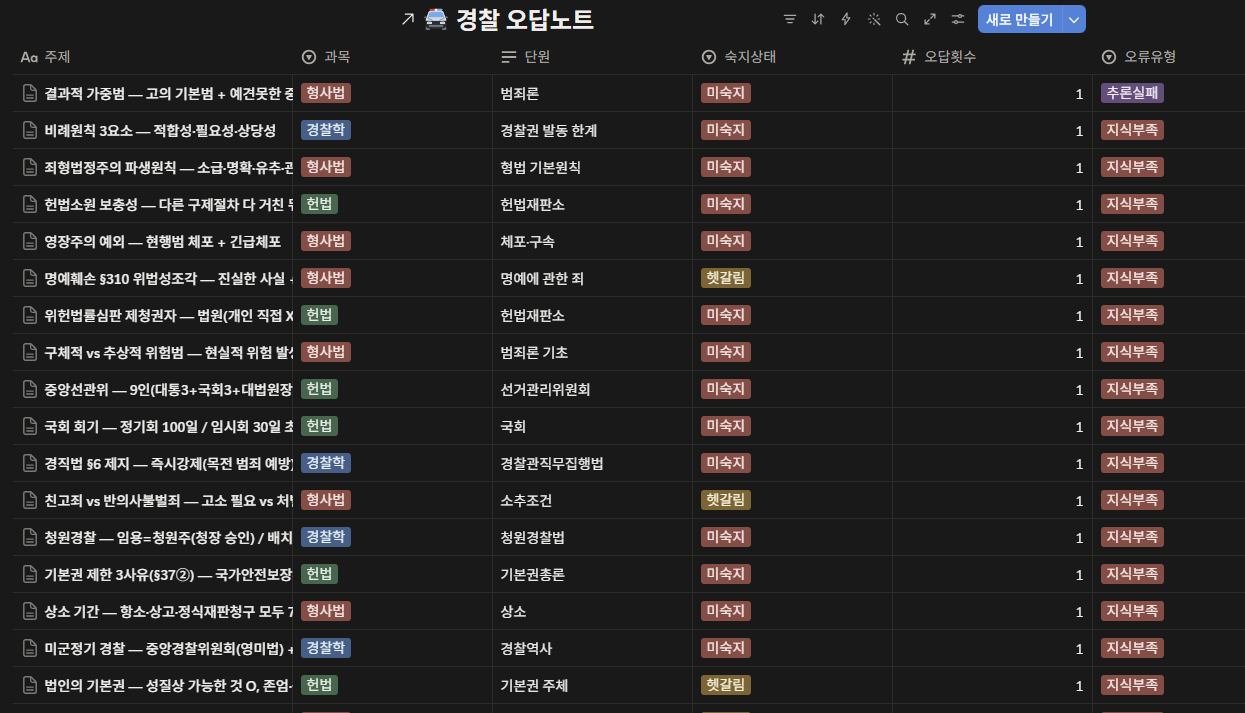
Task: Open search magnifier icon
Action: (902, 19)
